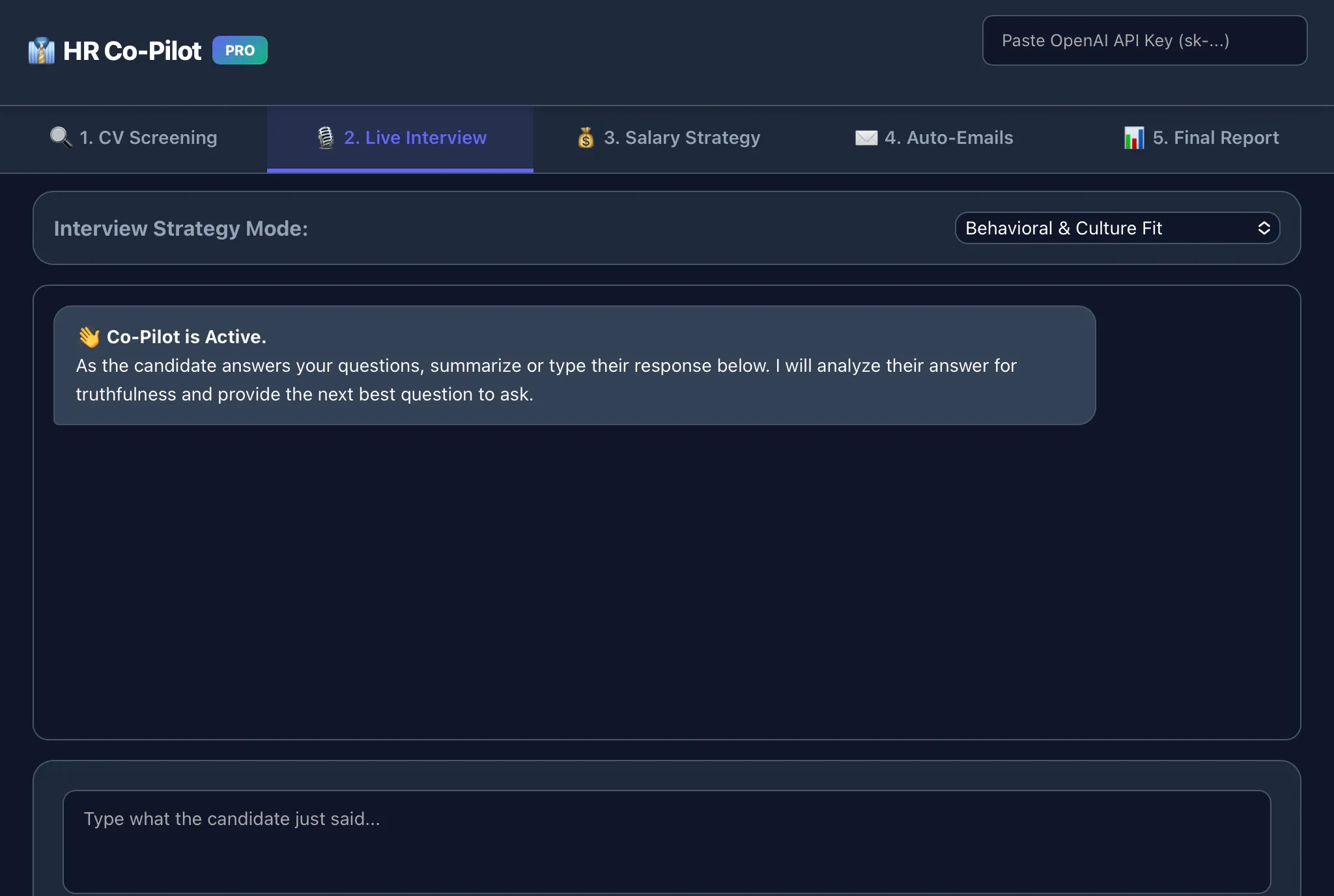Focus the Paste OpenAI API Key field
Screen dimensions: 1334x896
[x=1144, y=40]
